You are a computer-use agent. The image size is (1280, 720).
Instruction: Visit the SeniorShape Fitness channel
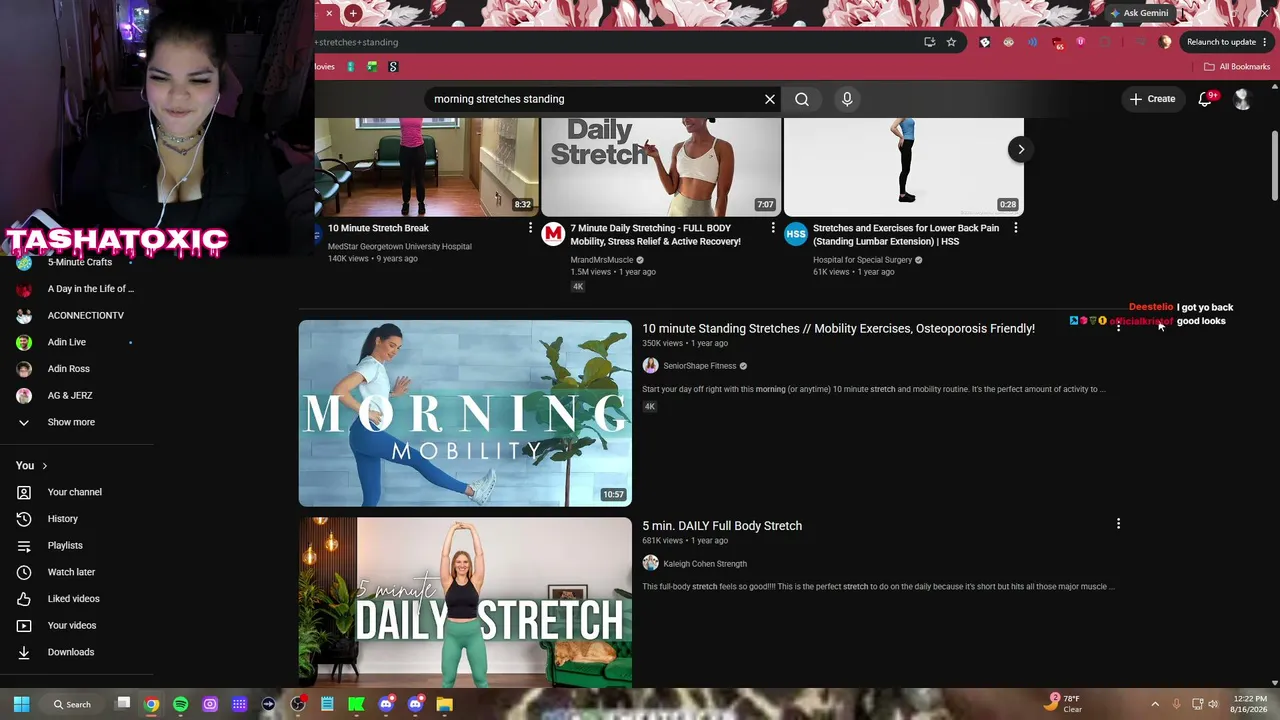[x=700, y=366]
